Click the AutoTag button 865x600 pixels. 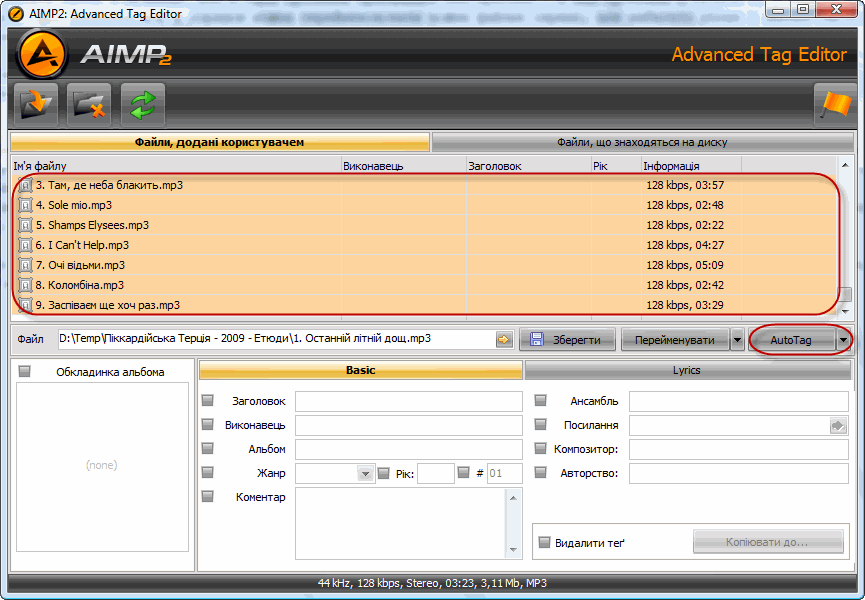pos(791,340)
